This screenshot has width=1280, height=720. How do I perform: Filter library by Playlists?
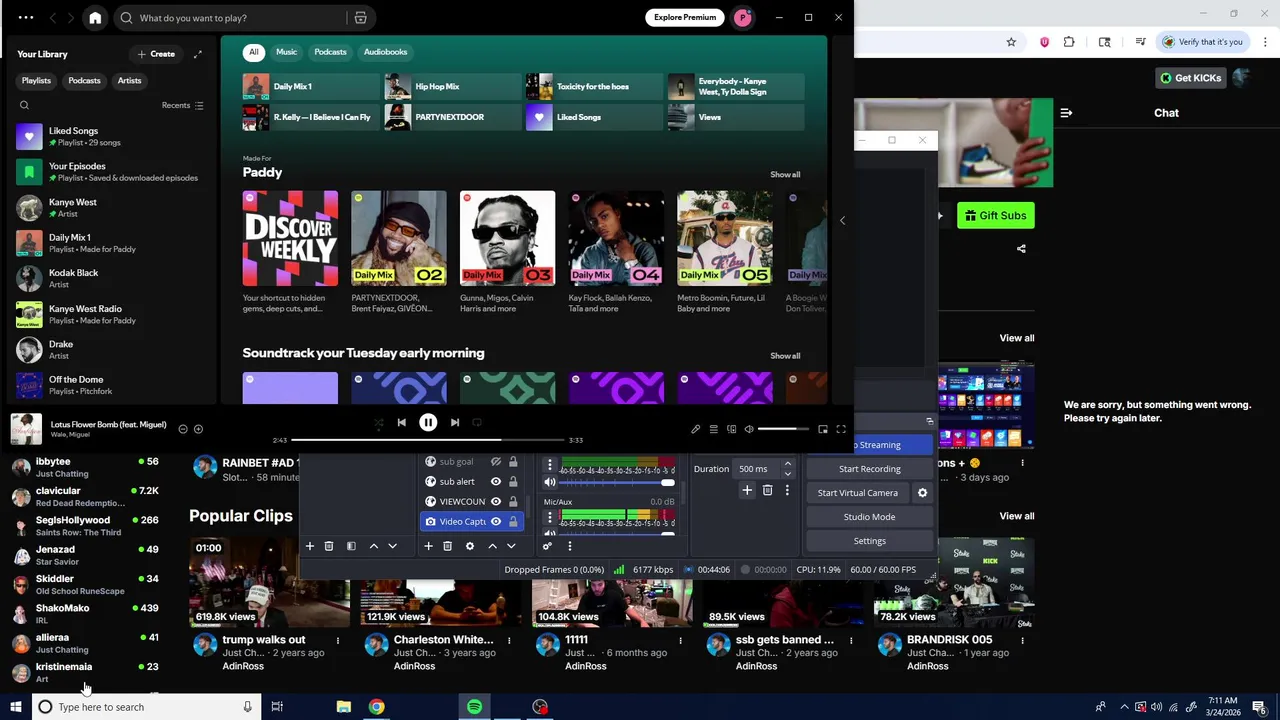tap(36, 80)
